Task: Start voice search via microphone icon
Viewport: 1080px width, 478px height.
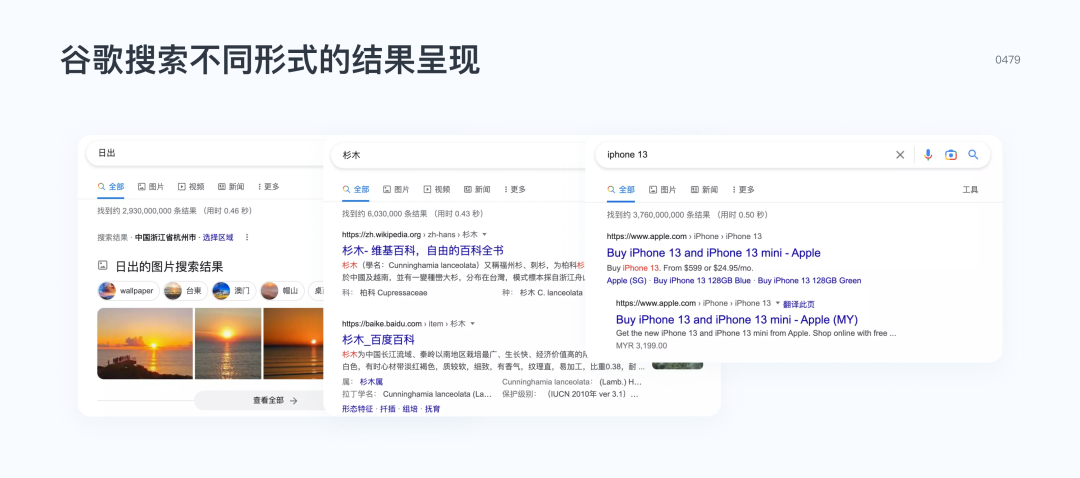Action: point(928,155)
